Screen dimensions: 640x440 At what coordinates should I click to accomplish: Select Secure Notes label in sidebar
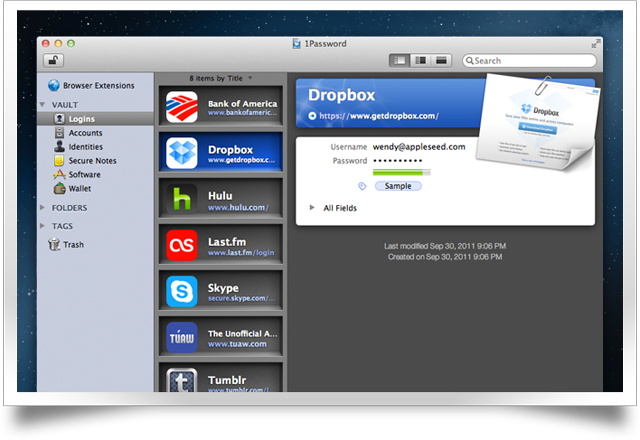92,161
